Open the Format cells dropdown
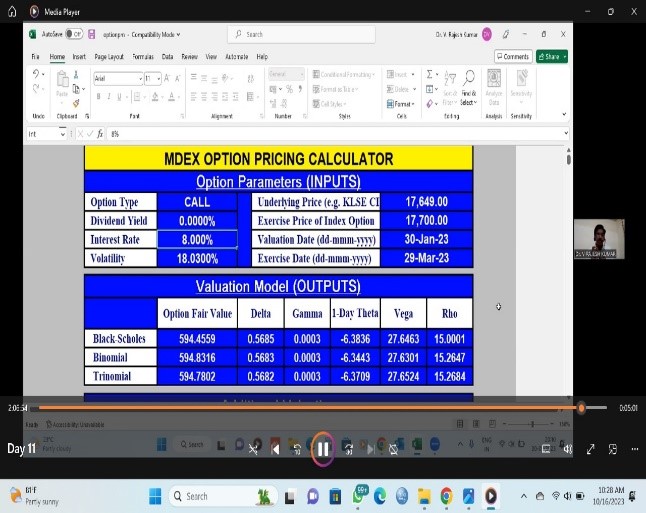This screenshot has height=513, width=646. pos(401,104)
